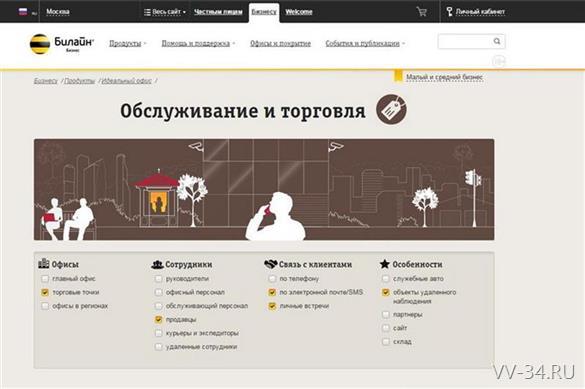The image size is (585, 389).
Task: Follow the Идеальный офис breadcrumb link
Action: click(x=127, y=81)
